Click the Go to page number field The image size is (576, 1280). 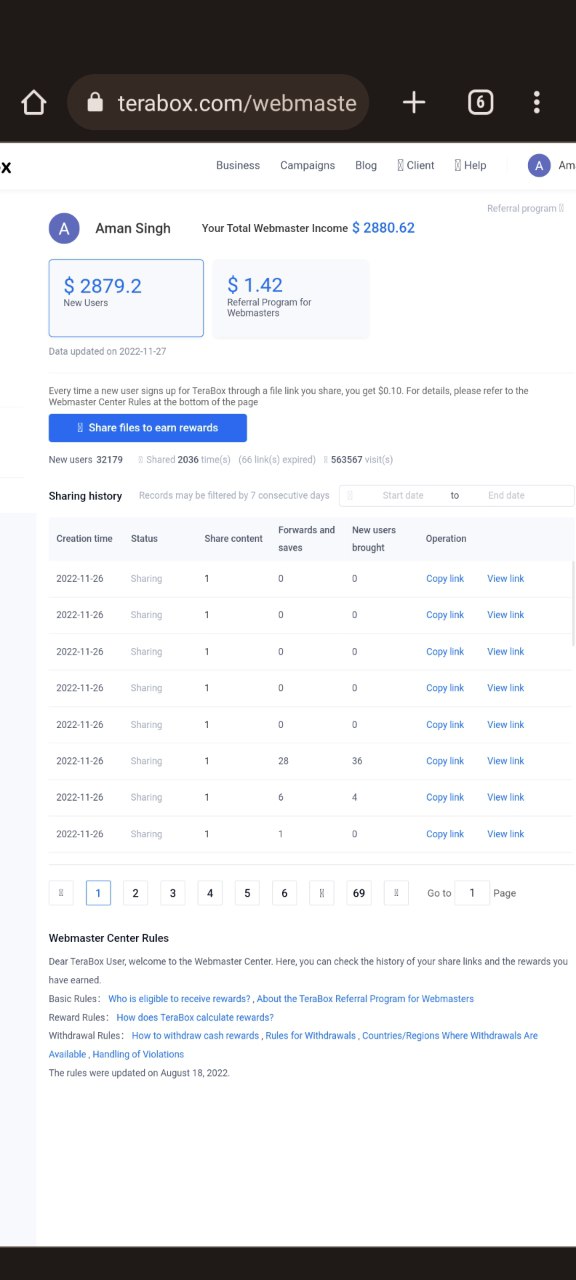click(472, 893)
